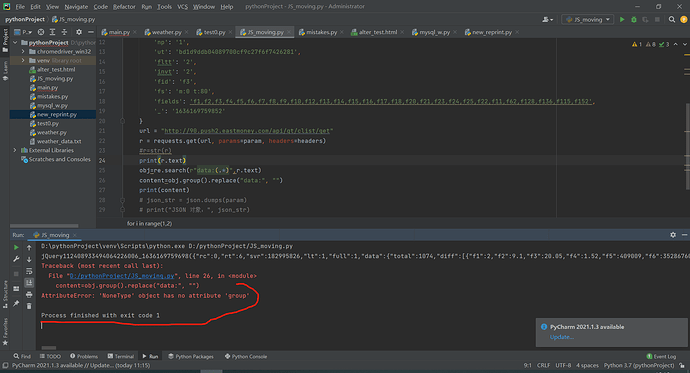Print the console output via printer icon
This screenshot has height=373, width=690.
(29, 294)
